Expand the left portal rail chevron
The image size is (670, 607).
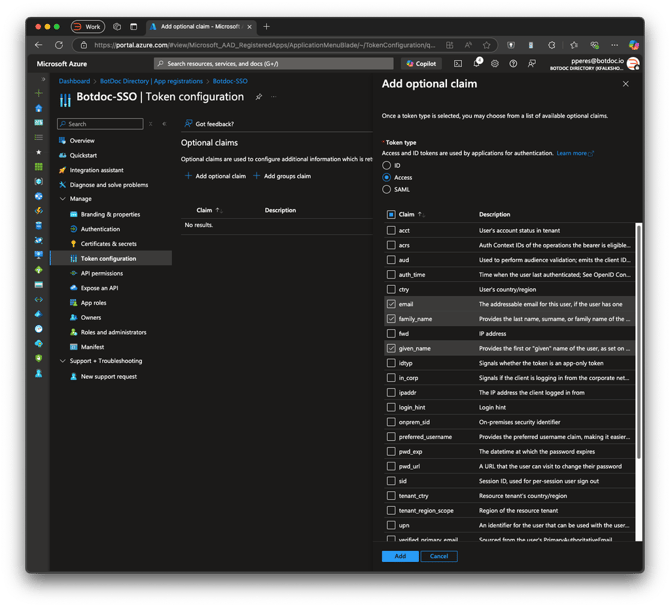[43, 79]
